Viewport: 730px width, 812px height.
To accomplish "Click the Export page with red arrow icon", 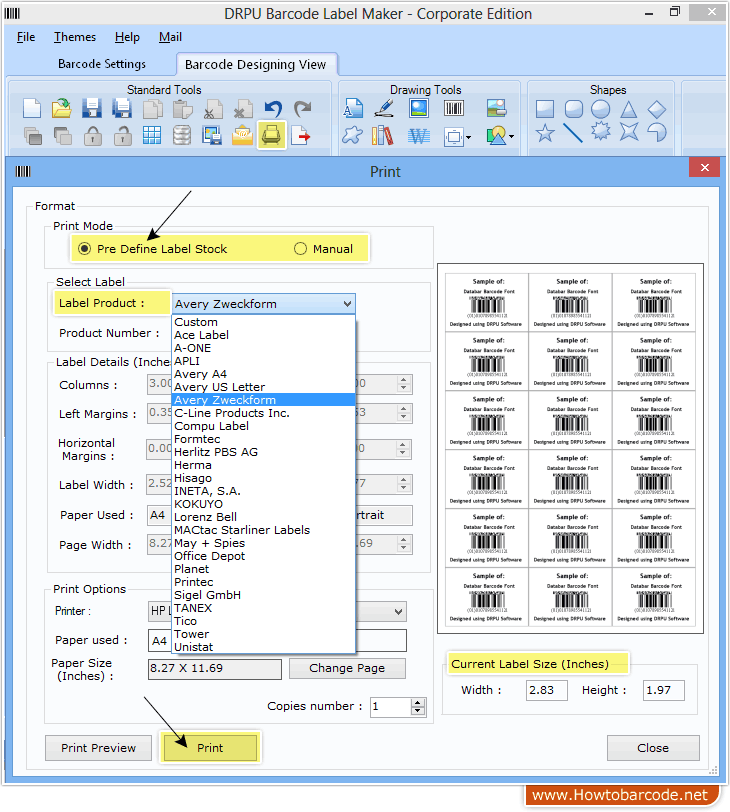I will coord(300,136).
